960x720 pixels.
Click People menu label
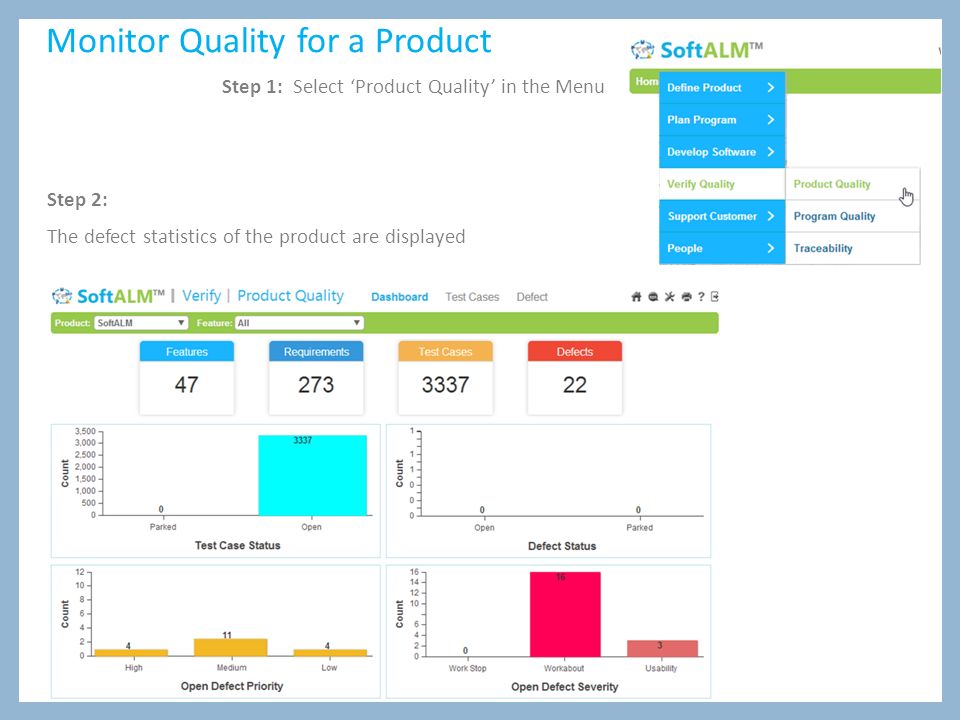click(684, 248)
